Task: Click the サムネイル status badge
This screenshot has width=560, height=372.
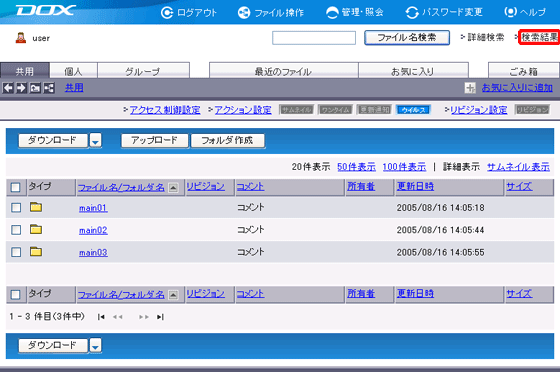Action: click(296, 110)
